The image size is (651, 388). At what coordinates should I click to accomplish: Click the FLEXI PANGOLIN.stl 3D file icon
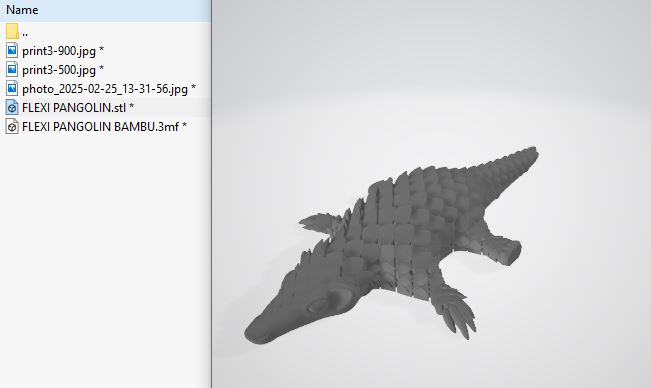click(x=12, y=107)
